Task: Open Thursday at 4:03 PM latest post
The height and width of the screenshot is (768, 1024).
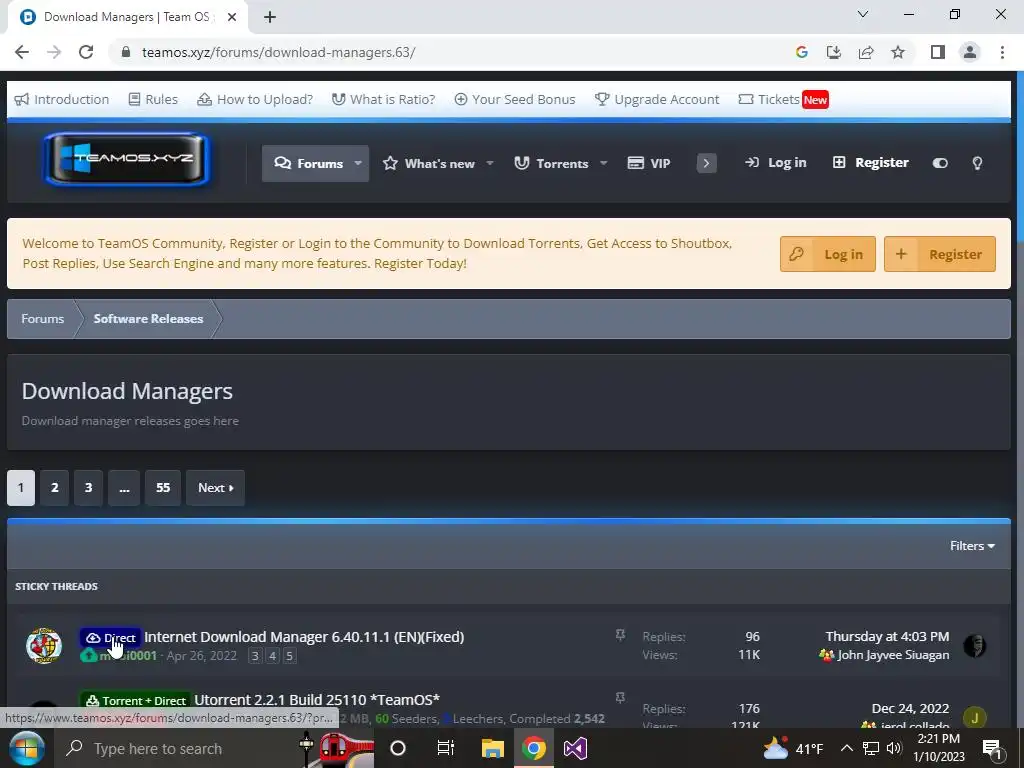Action: tap(887, 636)
